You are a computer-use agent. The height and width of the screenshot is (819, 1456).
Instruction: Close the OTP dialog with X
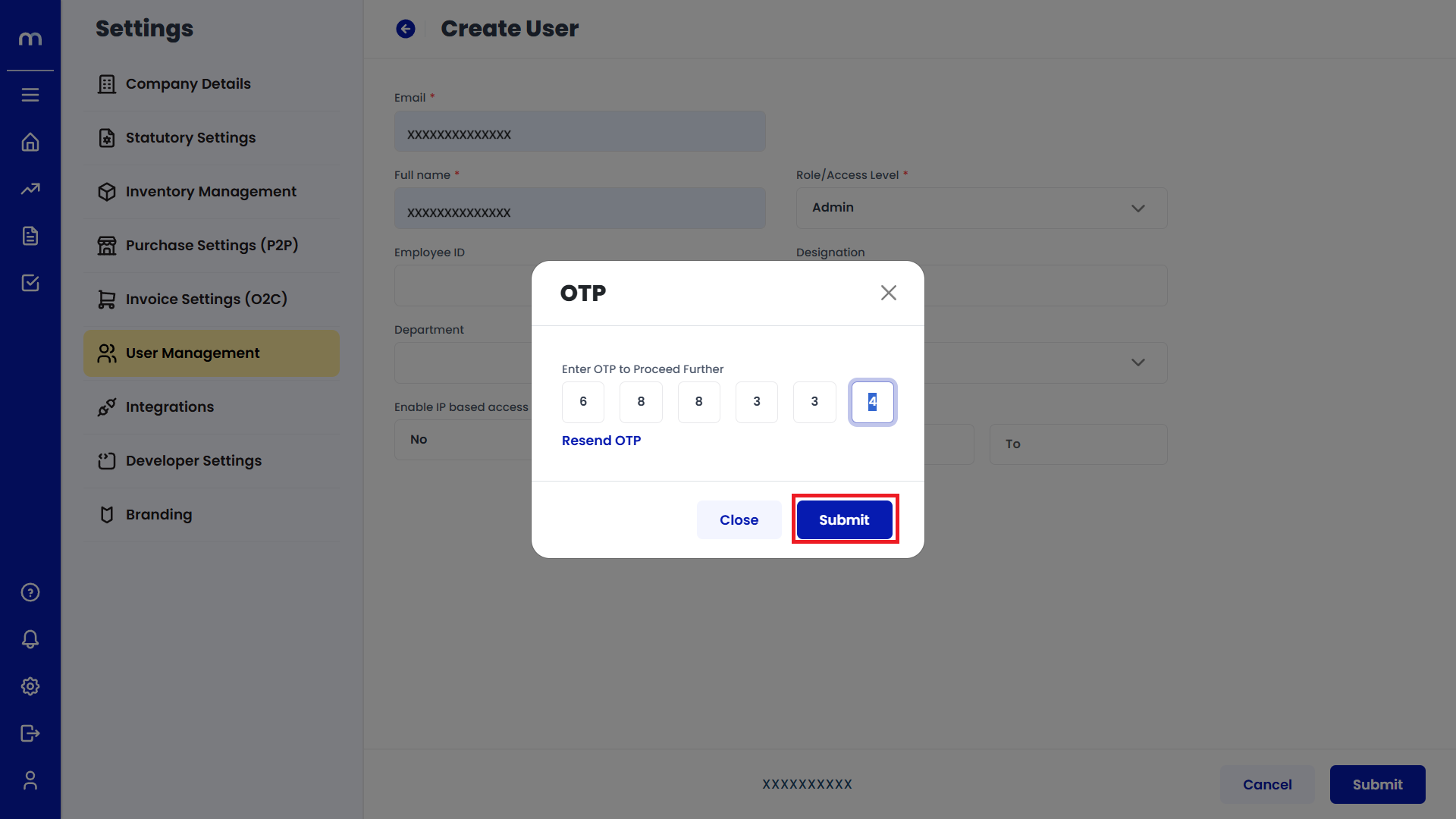(889, 293)
